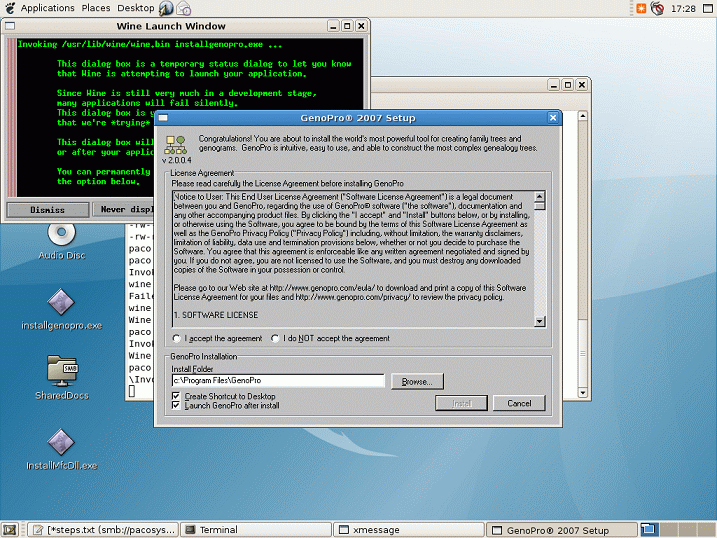Select 'I do NOT accept the agreement' option
The width and height of the screenshot is (717, 538).
pos(276,338)
